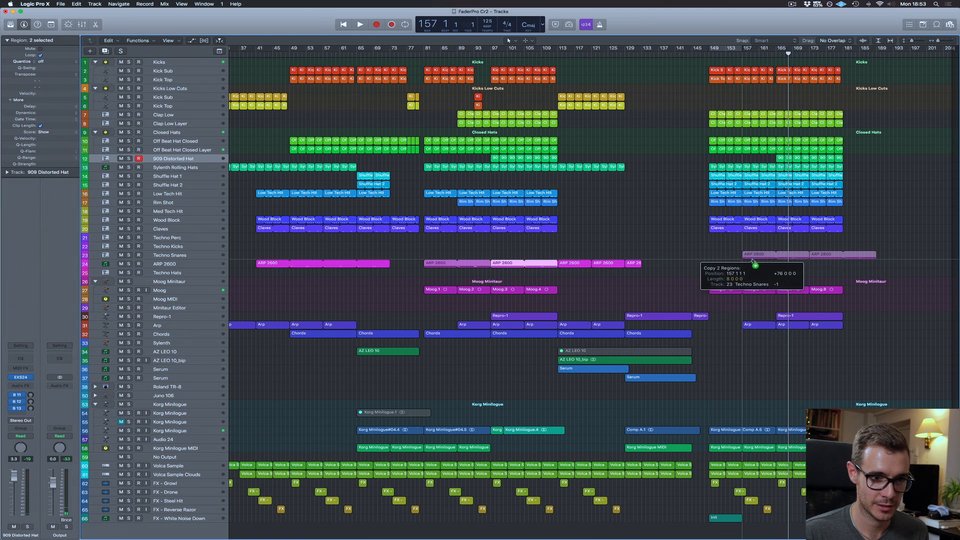Viewport: 960px width, 540px height.
Task: Open display mode arrow next to key
Action: point(542,25)
